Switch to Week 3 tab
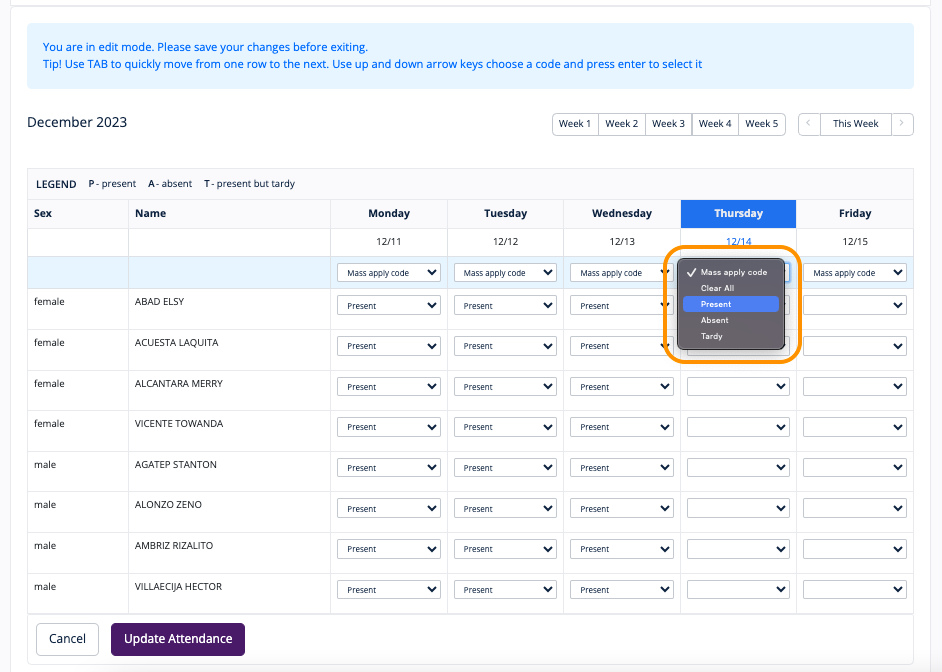The image size is (942, 672). (x=668, y=124)
